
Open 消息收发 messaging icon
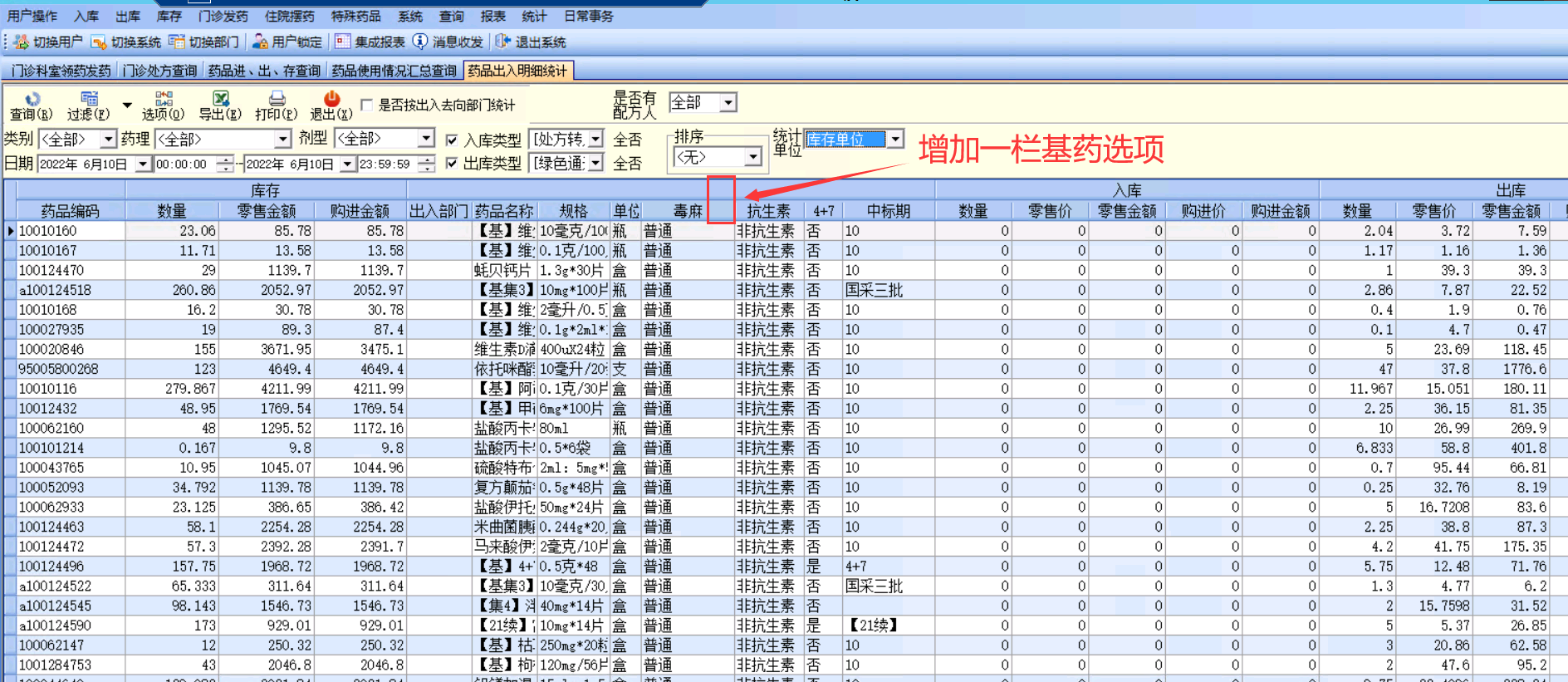point(420,42)
